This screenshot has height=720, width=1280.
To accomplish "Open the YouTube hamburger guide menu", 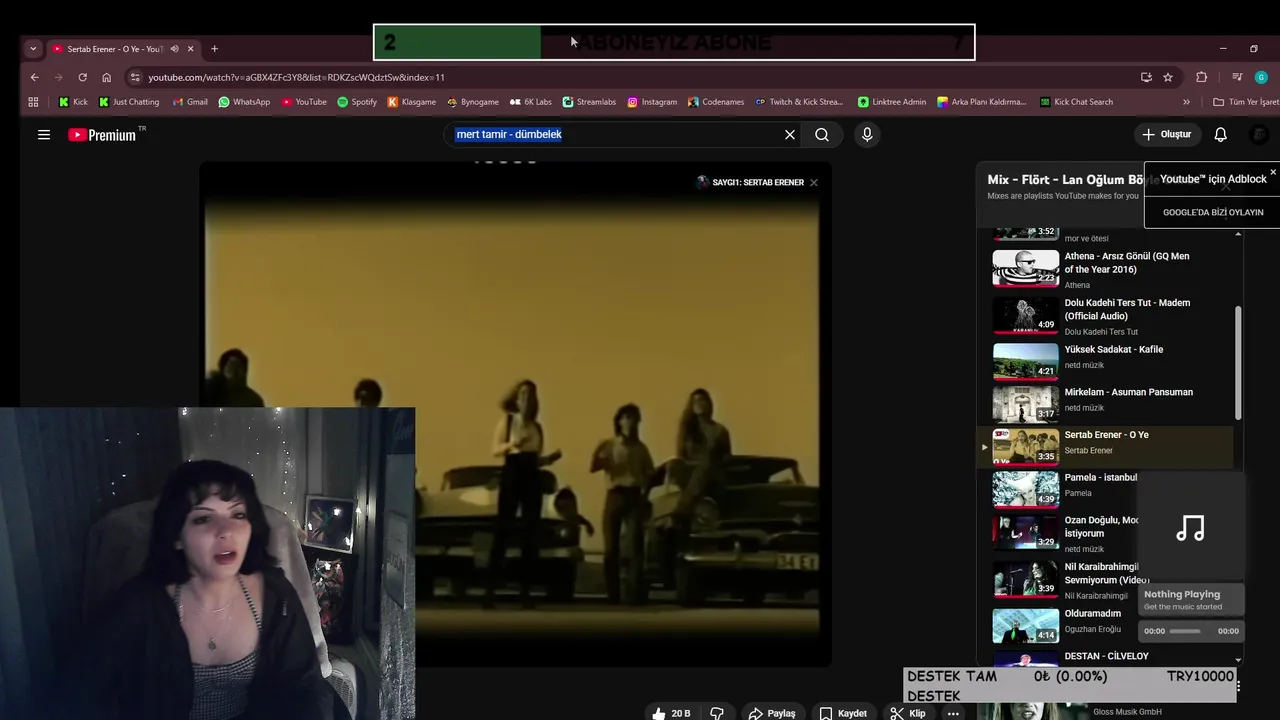I will [44, 134].
